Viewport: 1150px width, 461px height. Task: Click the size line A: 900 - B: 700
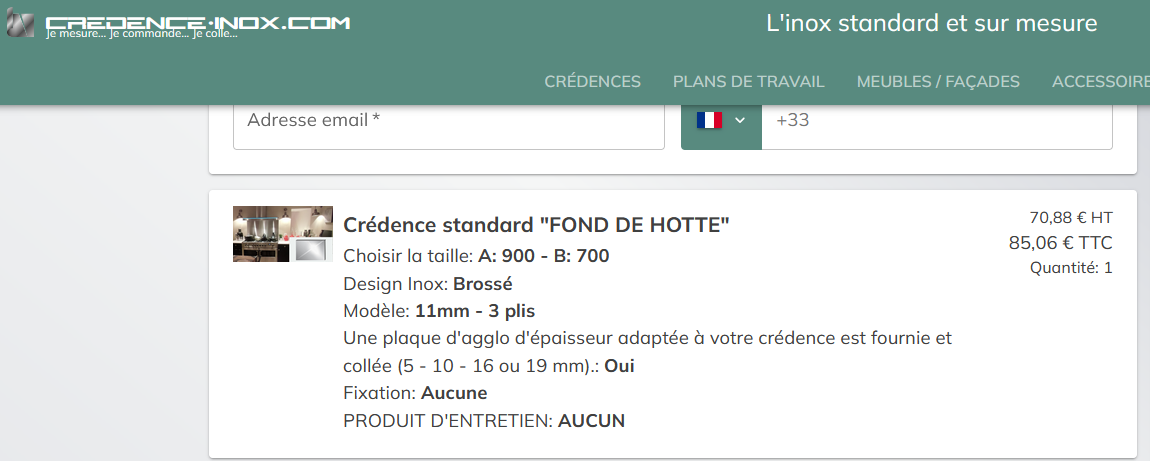(x=476, y=256)
